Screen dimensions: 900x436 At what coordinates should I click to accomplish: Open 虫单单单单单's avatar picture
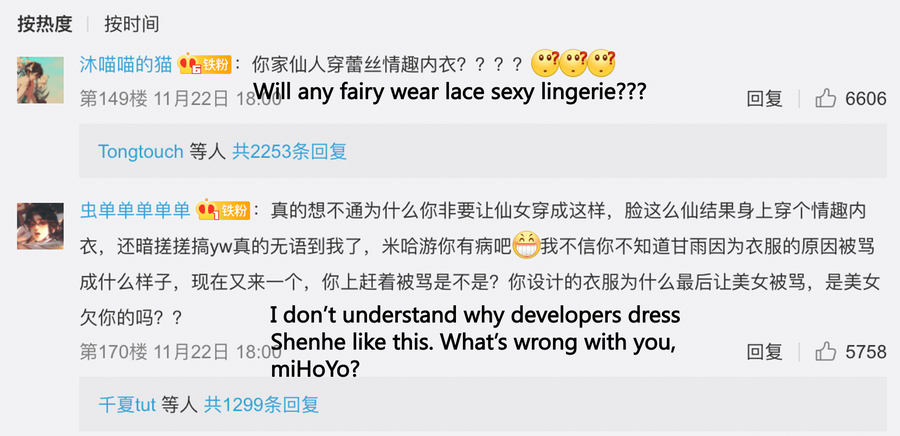click(40, 225)
